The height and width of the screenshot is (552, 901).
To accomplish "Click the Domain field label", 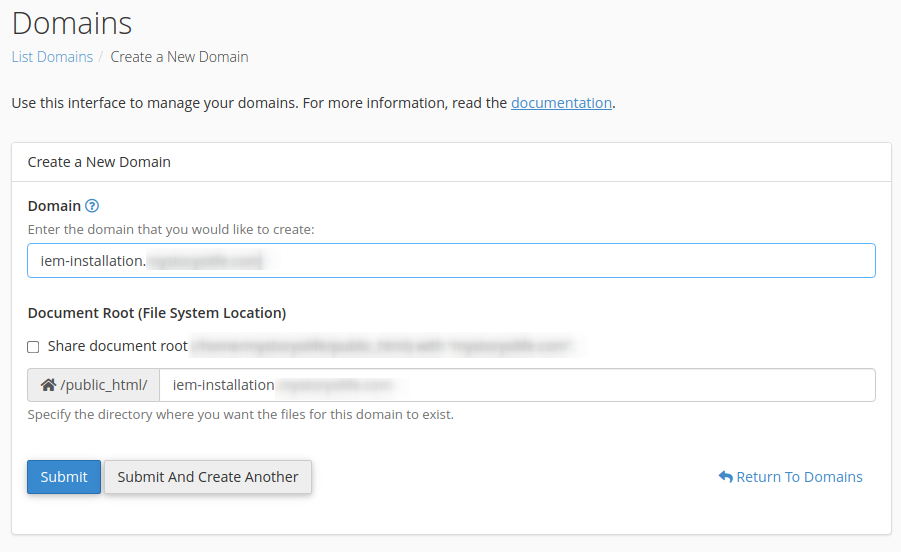I will point(54,206).
